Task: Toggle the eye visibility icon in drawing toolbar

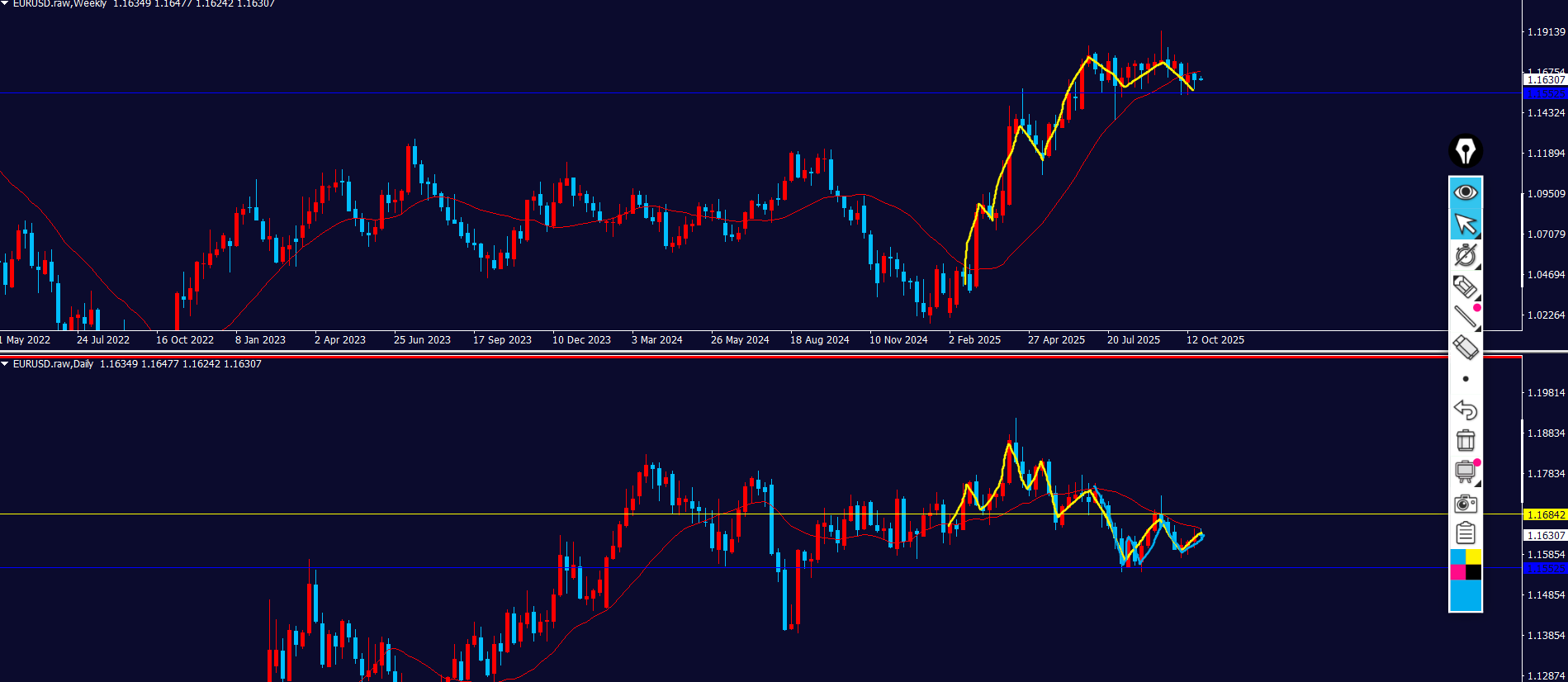Action: click(x=1465, y=192)
